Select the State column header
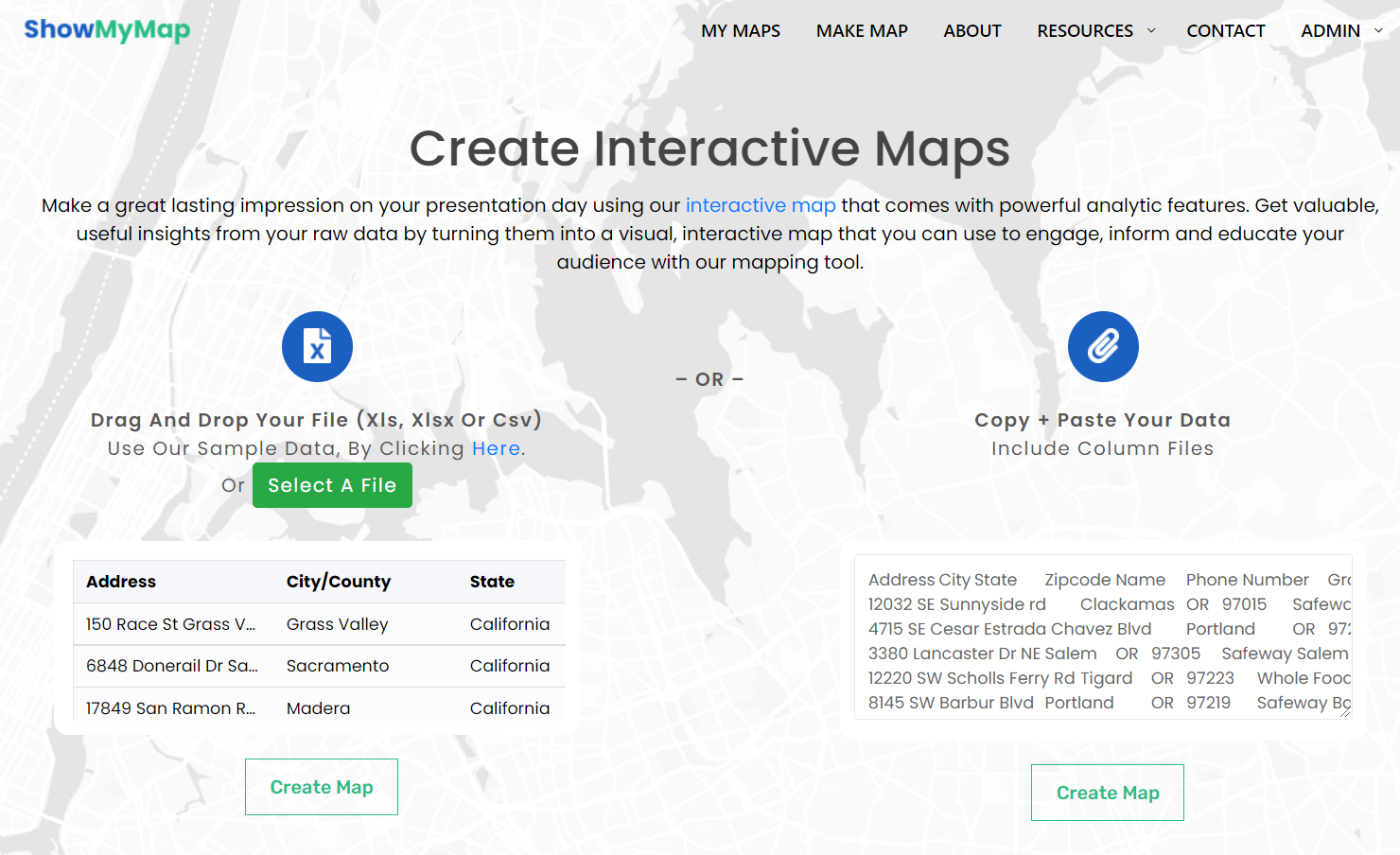The image size is (1400, 855). click(492, 582)
